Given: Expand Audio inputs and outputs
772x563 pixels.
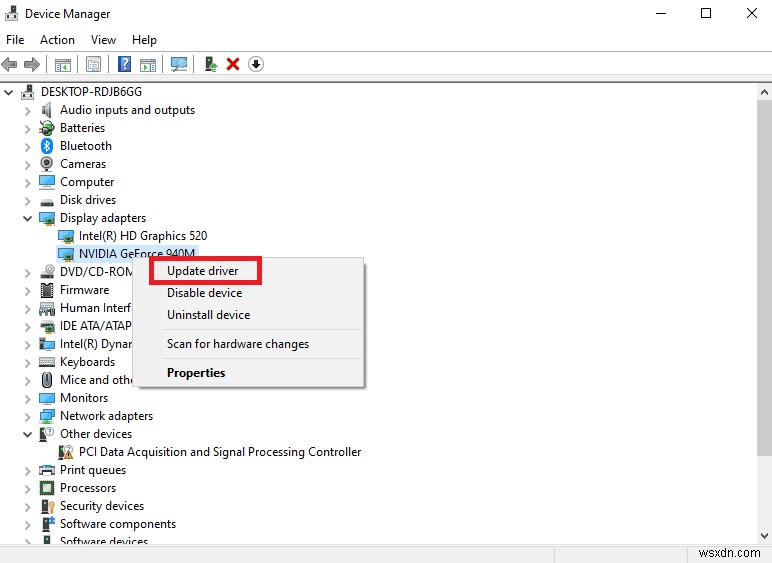Looking at the screenshot, I should click(x=28, y=111).
